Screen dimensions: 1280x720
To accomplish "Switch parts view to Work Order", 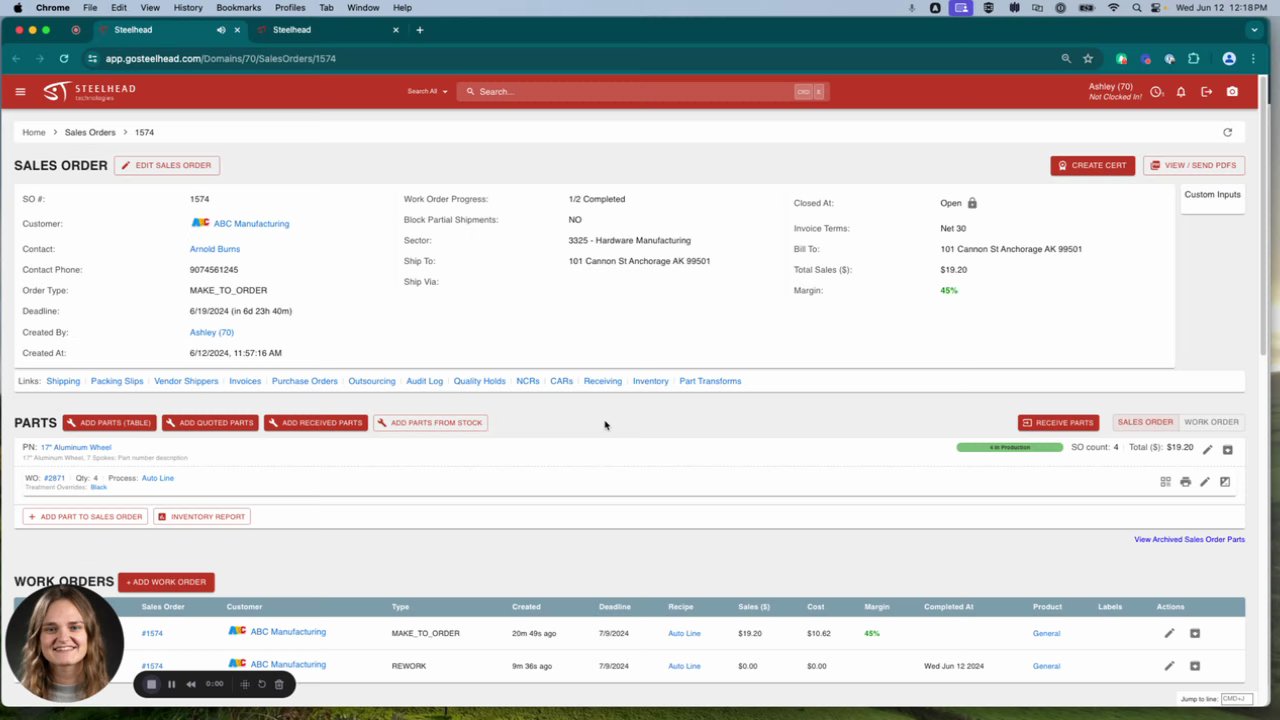I will point(1211,423).
